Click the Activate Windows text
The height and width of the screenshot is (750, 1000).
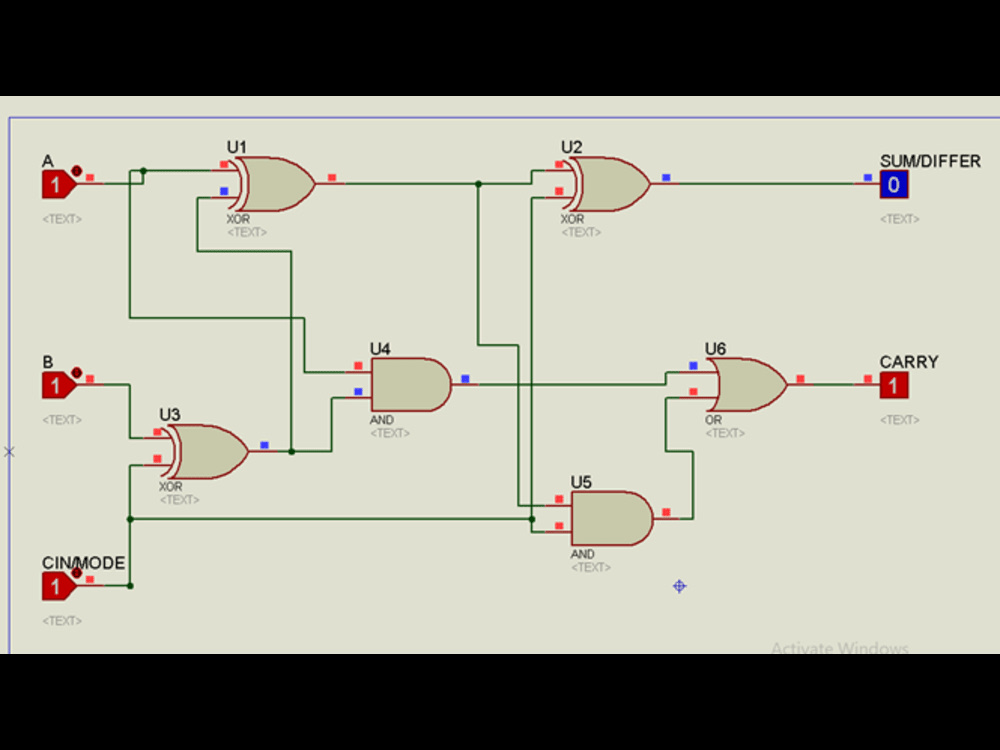click(838, 648)
